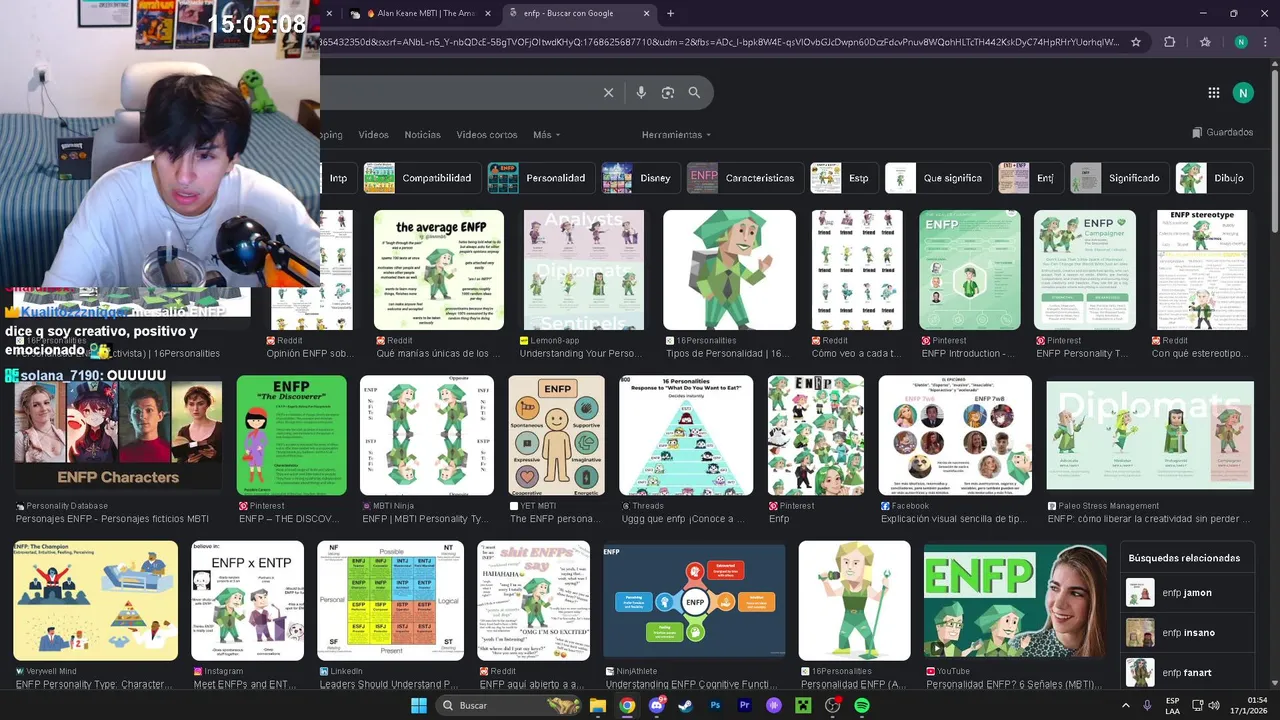Open the YET MBTI ENFP persona image

point(556,436)
